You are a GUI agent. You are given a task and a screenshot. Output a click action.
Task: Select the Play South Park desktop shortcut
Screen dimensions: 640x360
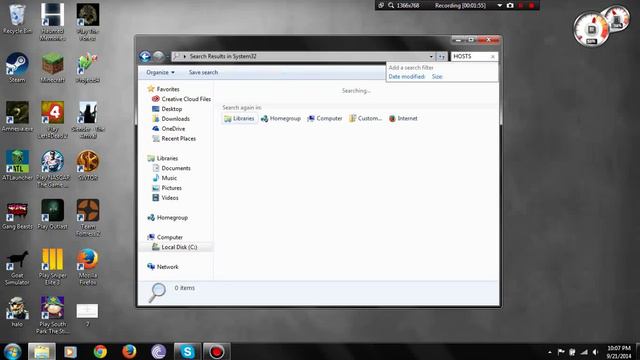[x=52, y=315]
